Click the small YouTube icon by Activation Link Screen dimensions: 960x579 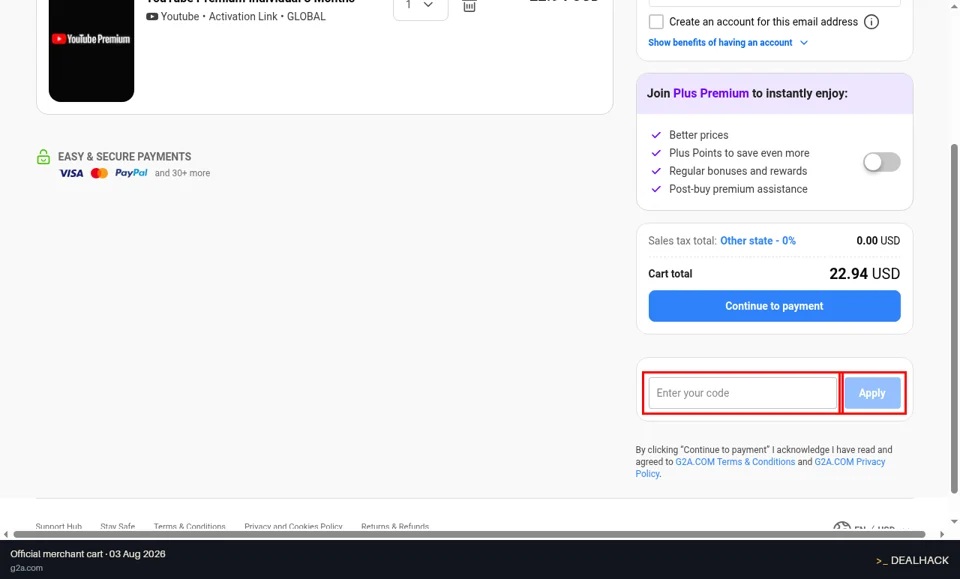152,17
